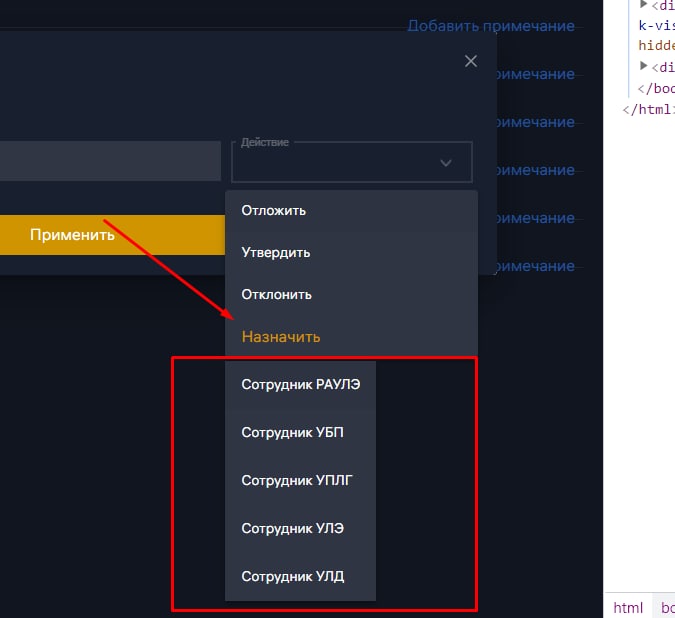Choose Утвердить from the action list
The width and height of the screenshot is (675, 618).
351,253
